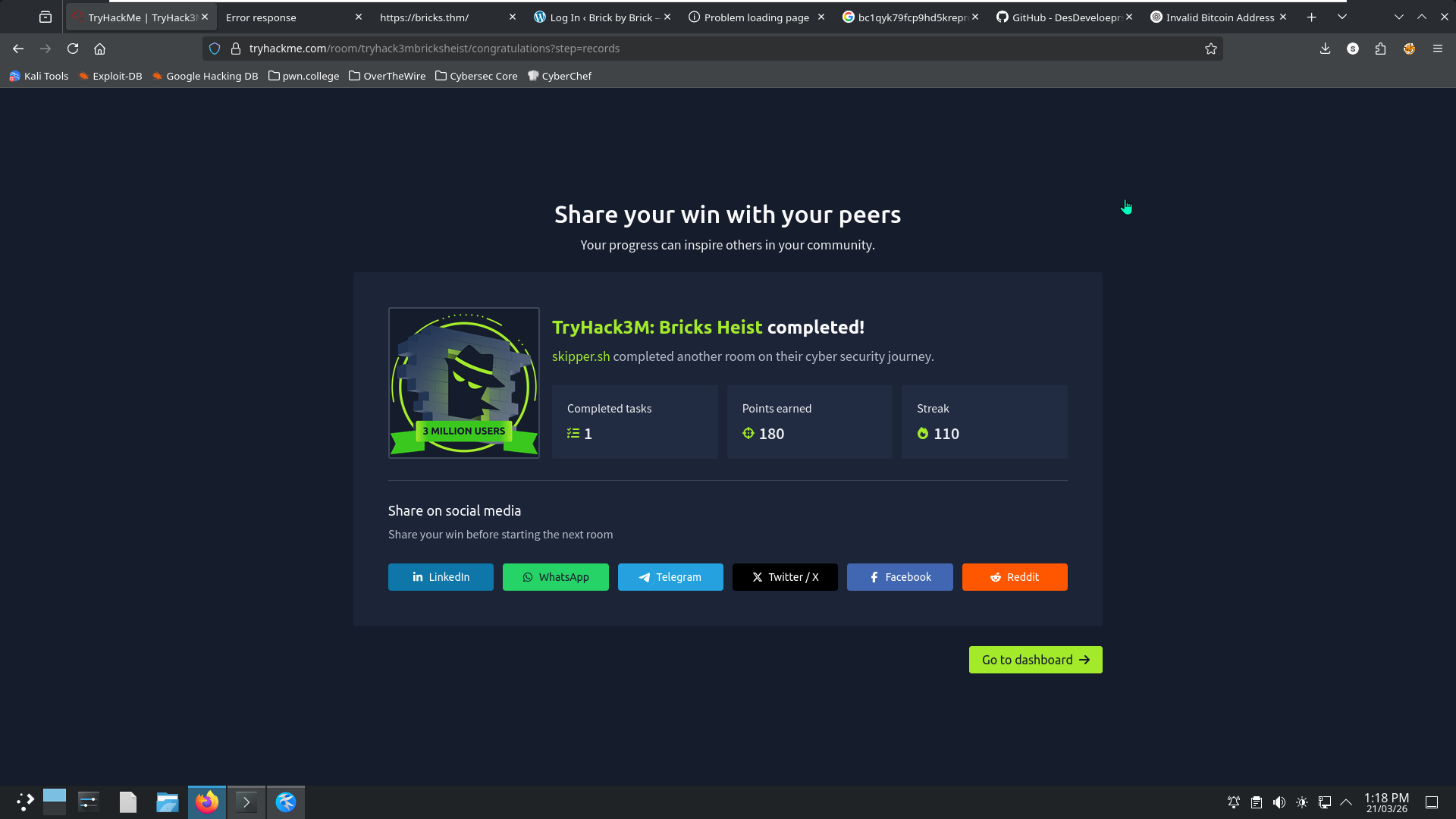Share completion on Reddit
1456x819 pixels.
click(1014, 577)
